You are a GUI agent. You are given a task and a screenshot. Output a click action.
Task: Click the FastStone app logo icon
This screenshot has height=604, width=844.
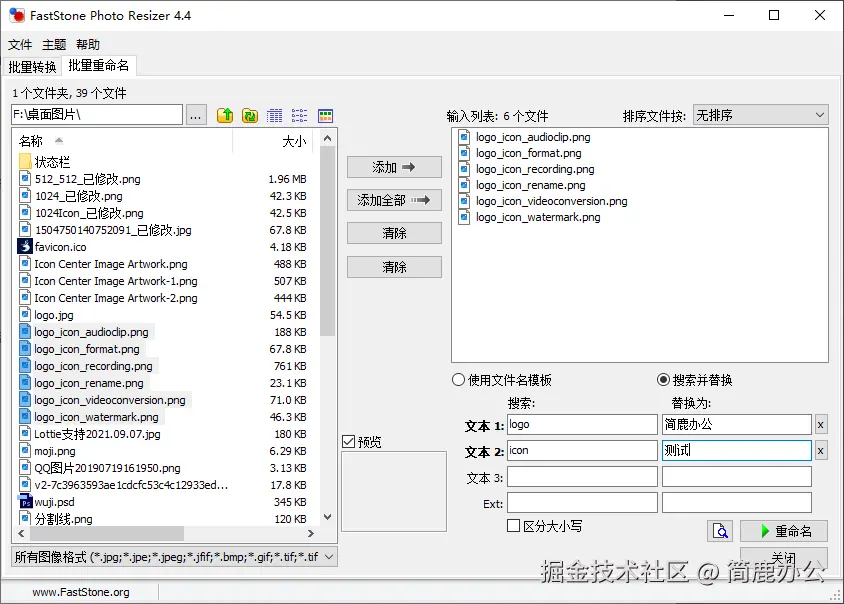tap(17, 15)
